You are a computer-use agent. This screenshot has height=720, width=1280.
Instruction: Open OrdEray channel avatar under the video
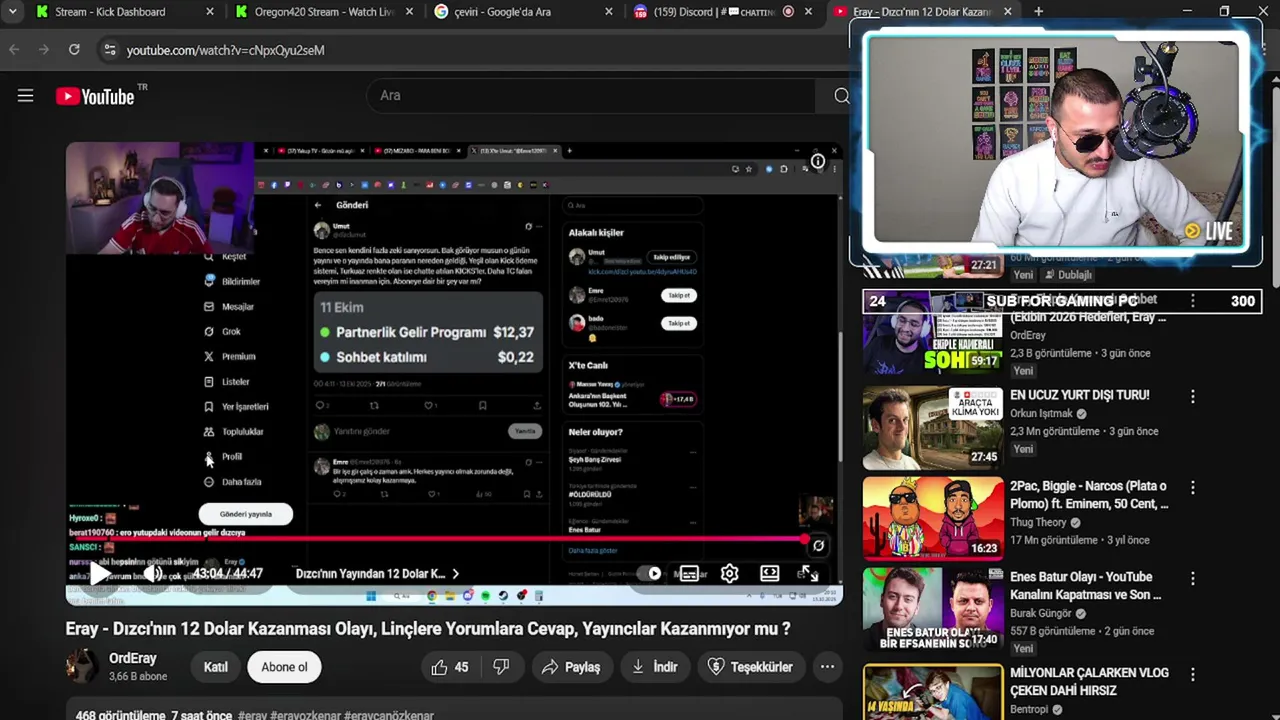point(82,666)
